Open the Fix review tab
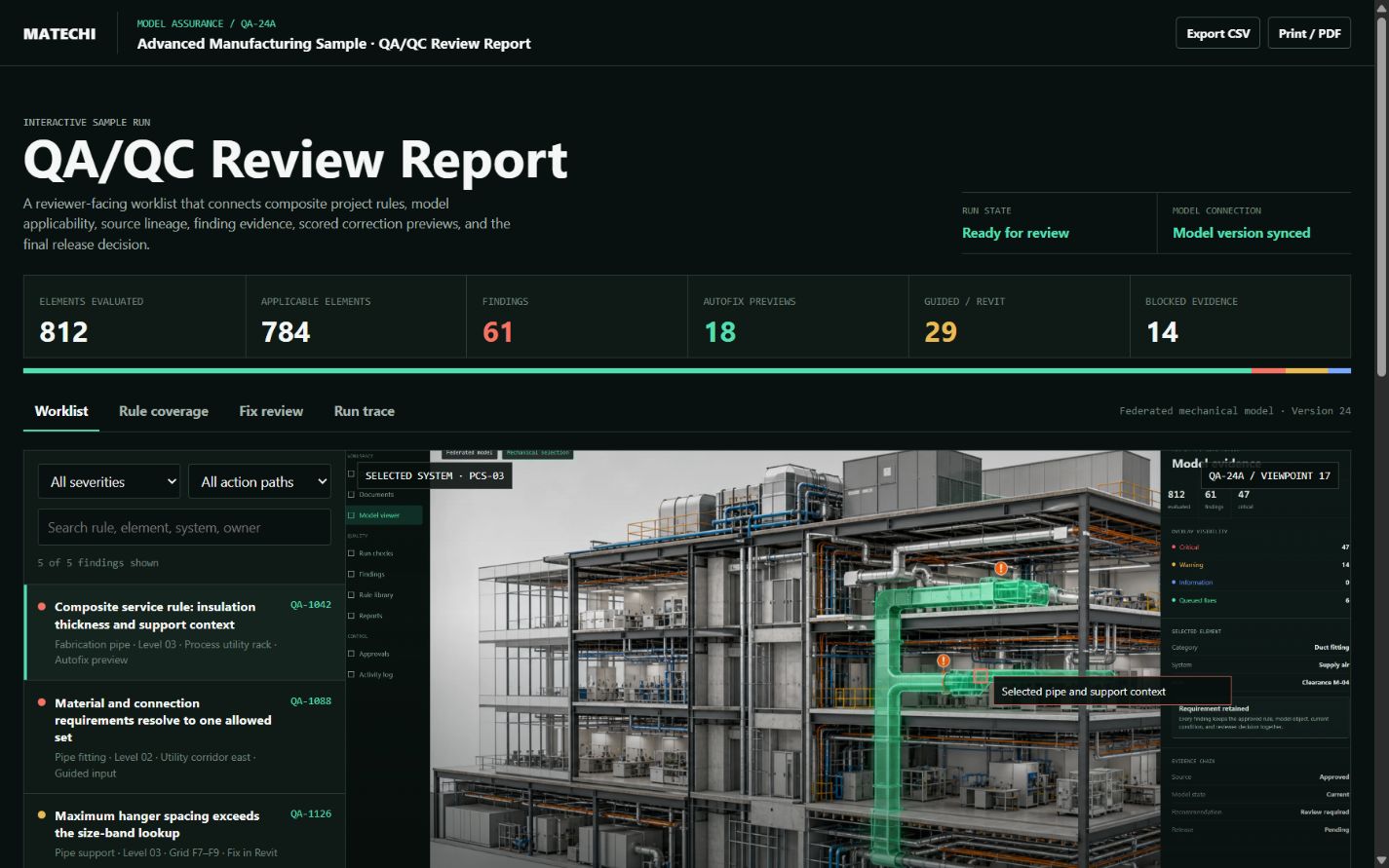Screen dimensions: 1389x868 [271, 411]
